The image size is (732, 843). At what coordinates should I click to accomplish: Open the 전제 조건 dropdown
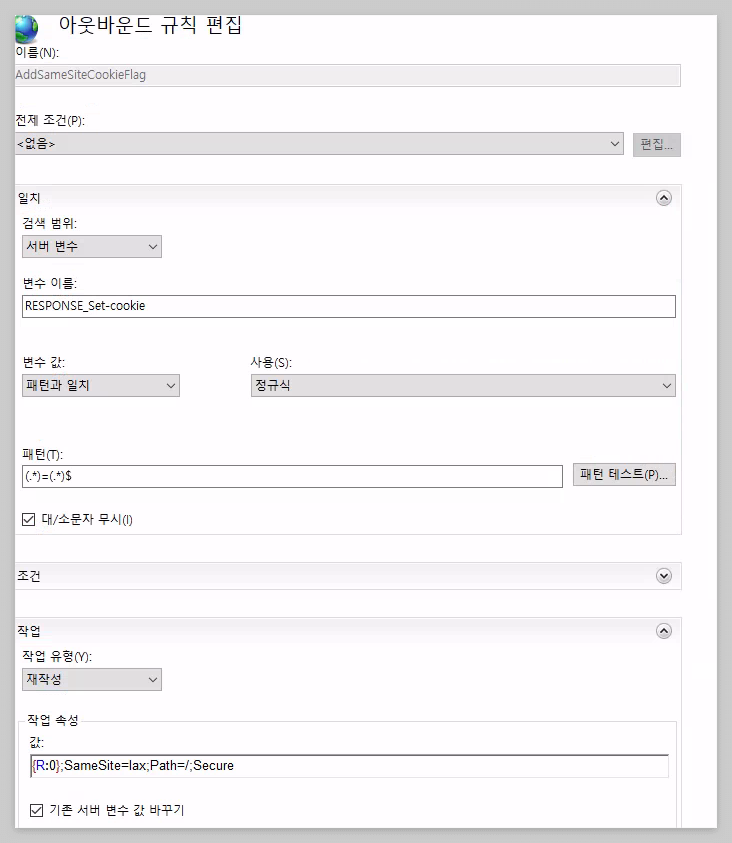point(319,144)
